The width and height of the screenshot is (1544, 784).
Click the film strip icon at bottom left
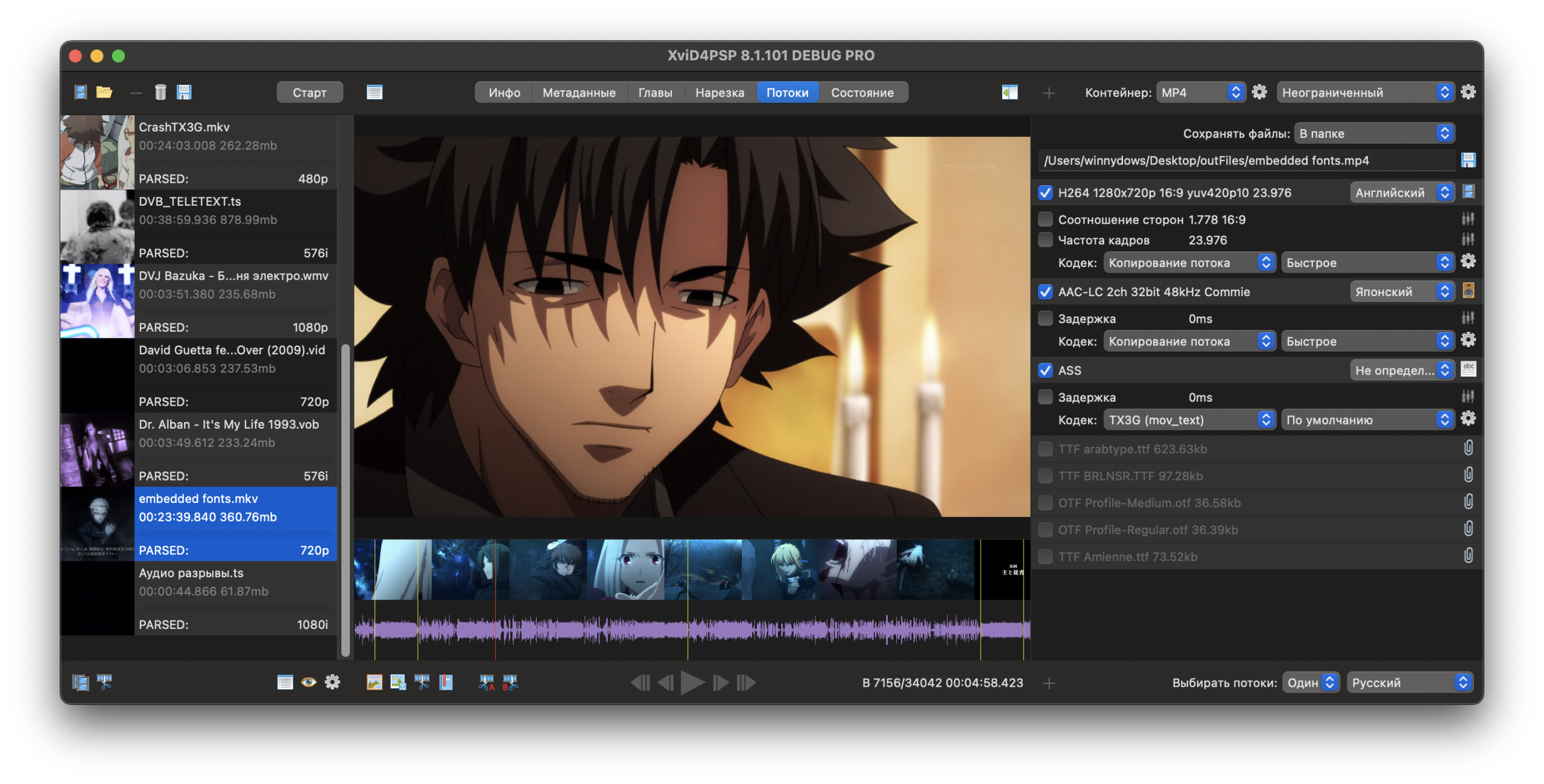tap(80, 682)
